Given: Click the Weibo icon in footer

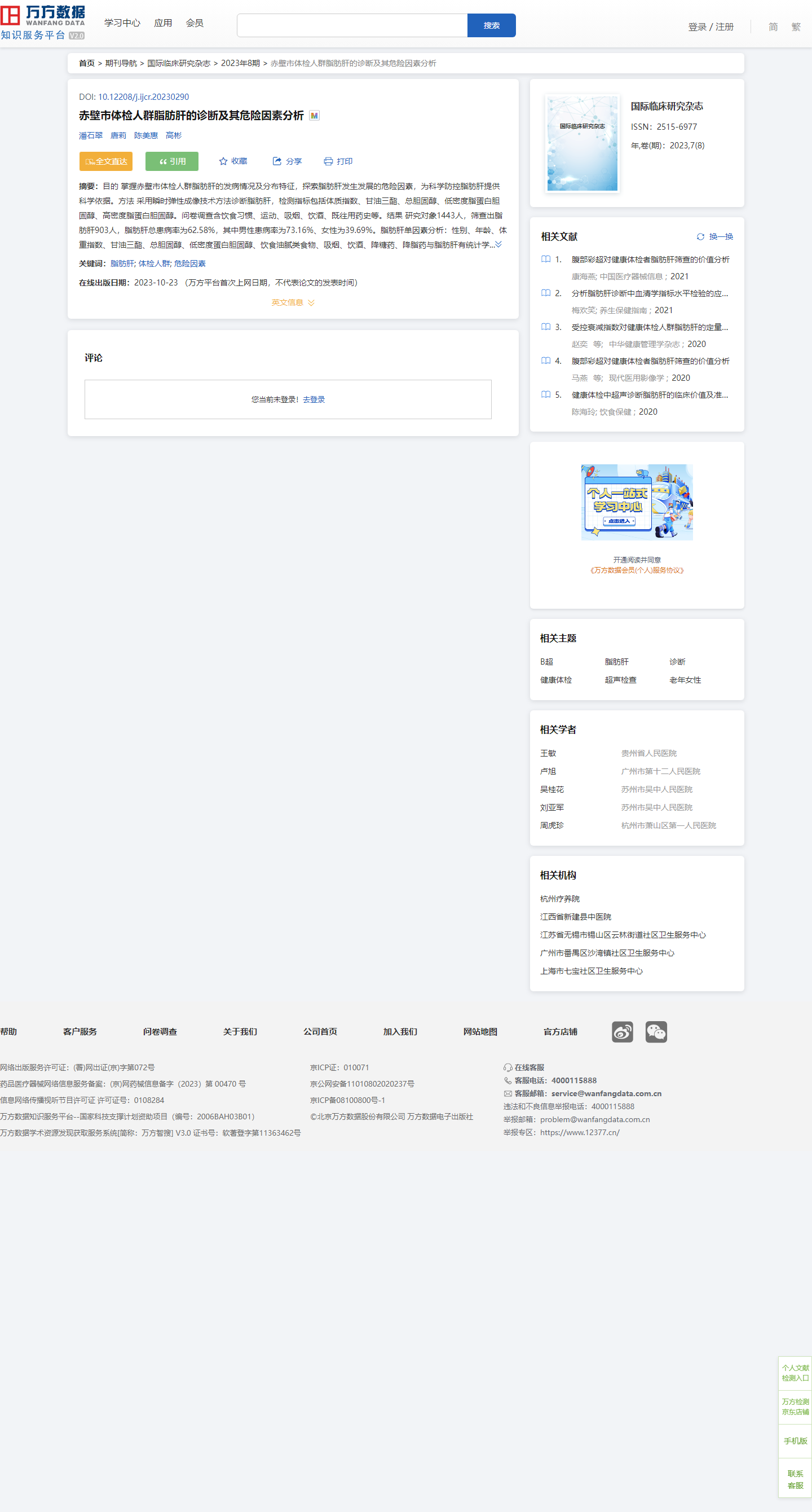Looking at the screenshot, I should pos(622,1031).
